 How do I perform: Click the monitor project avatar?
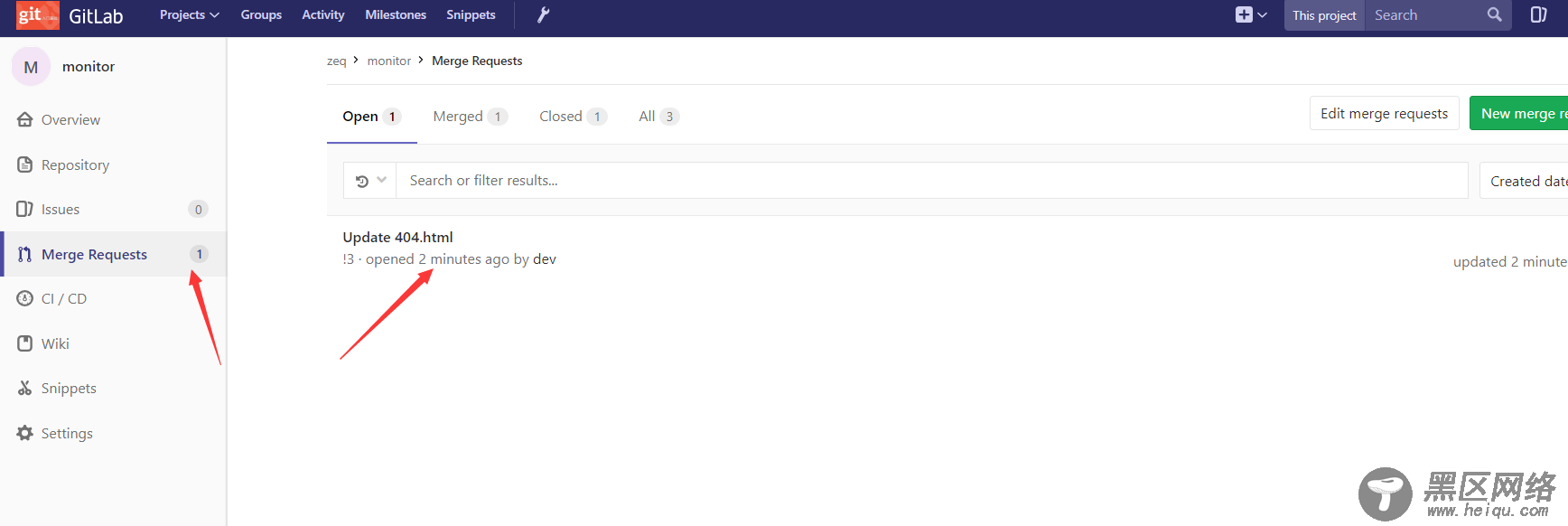coord(31,67)
